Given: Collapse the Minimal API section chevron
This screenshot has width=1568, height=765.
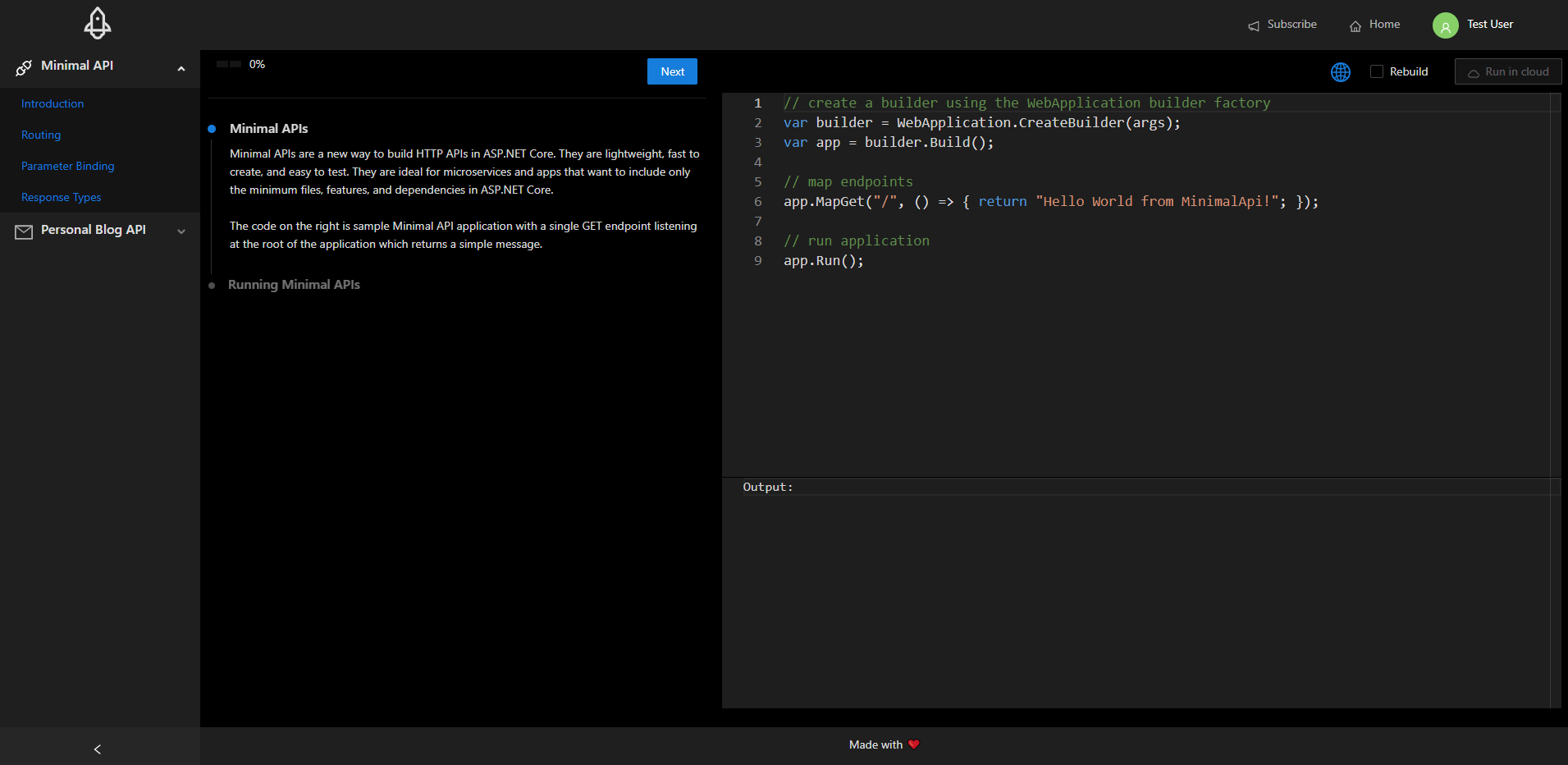Looking at the screenshot, I should [181, 69].
